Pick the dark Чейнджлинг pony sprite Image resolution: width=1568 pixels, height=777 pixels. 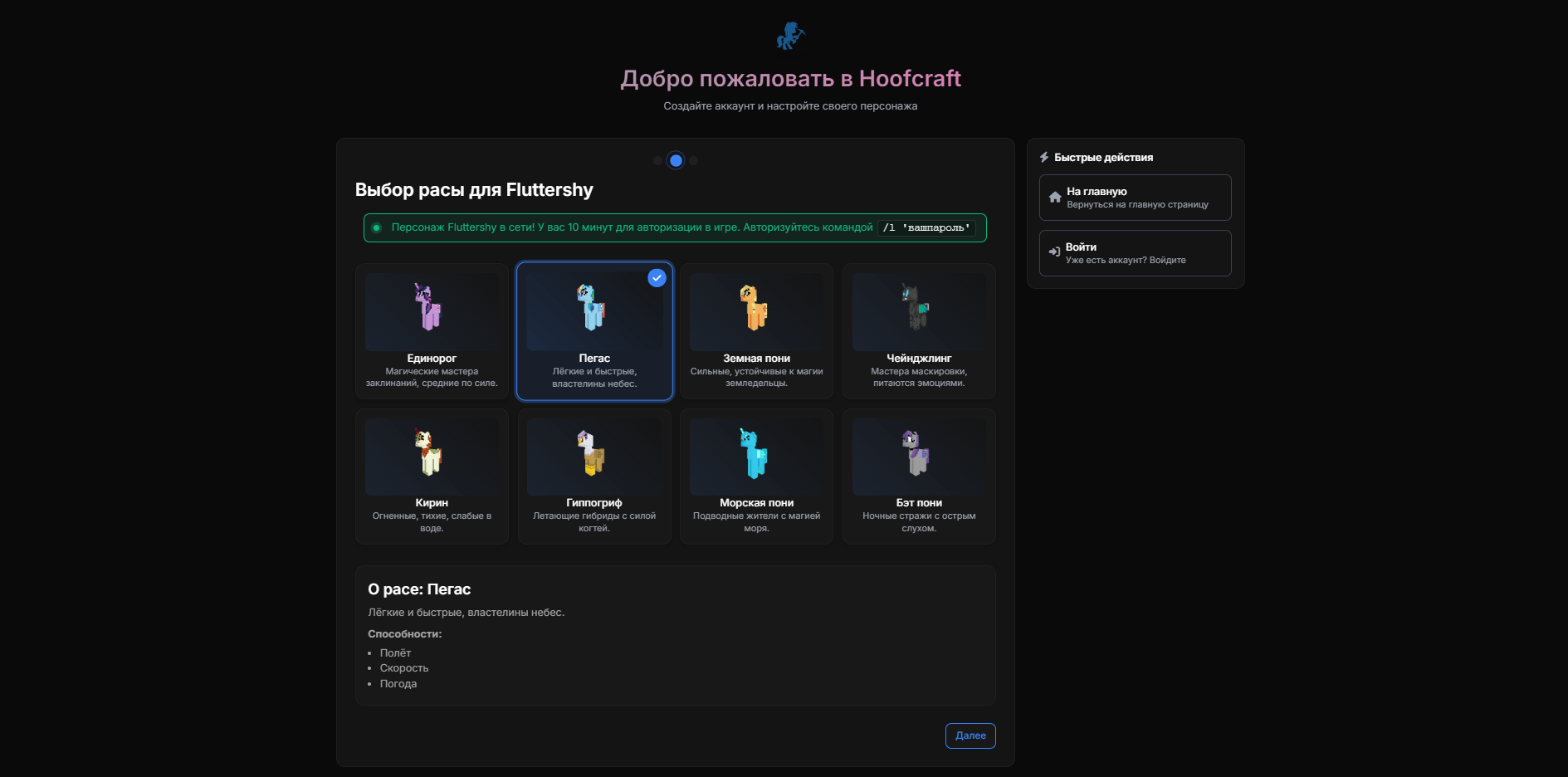click(x=916, y=306)
